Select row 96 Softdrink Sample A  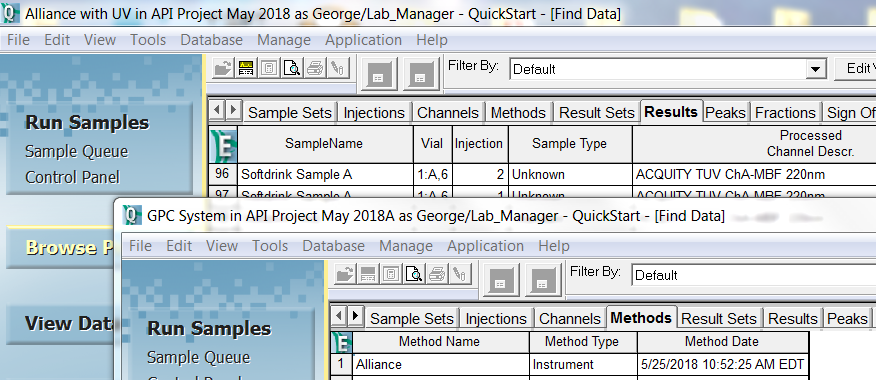pos(222,174)
